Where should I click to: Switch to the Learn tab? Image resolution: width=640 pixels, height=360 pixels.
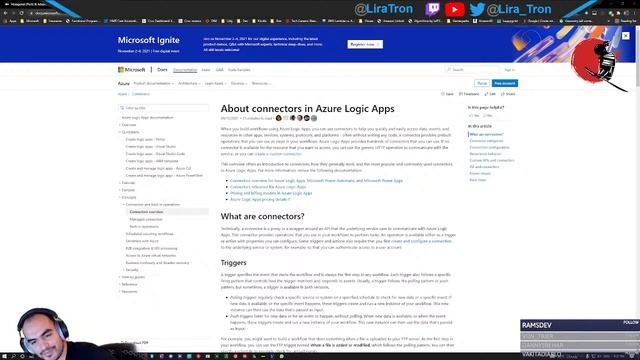coord(206,70)
